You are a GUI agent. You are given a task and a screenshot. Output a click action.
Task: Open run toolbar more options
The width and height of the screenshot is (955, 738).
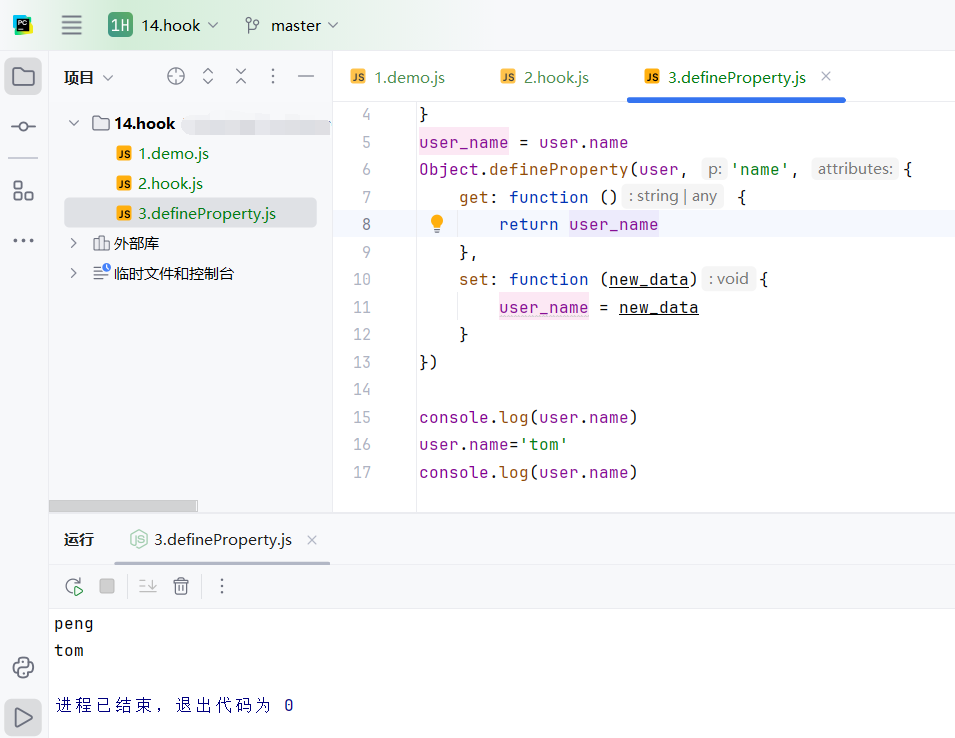222,586
